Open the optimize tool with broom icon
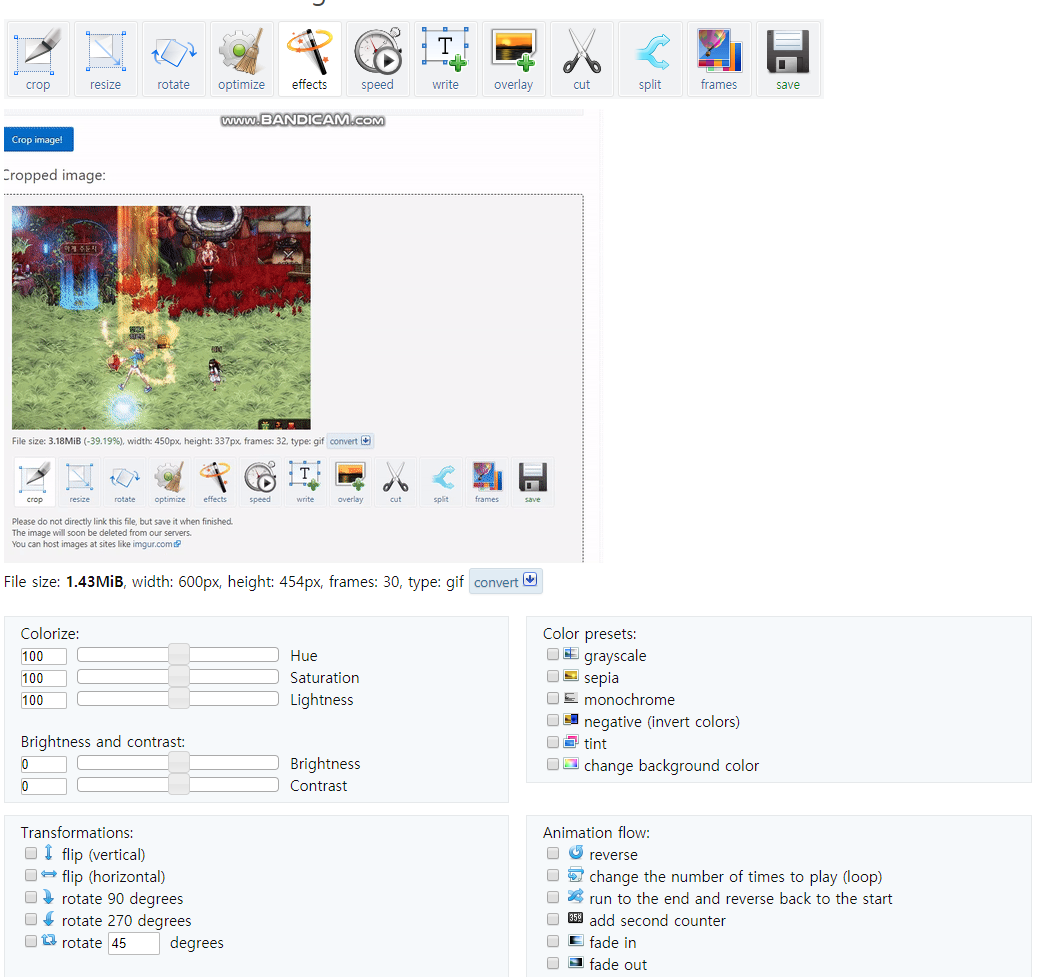This screenshot has height=977, width=1043. 241,59
